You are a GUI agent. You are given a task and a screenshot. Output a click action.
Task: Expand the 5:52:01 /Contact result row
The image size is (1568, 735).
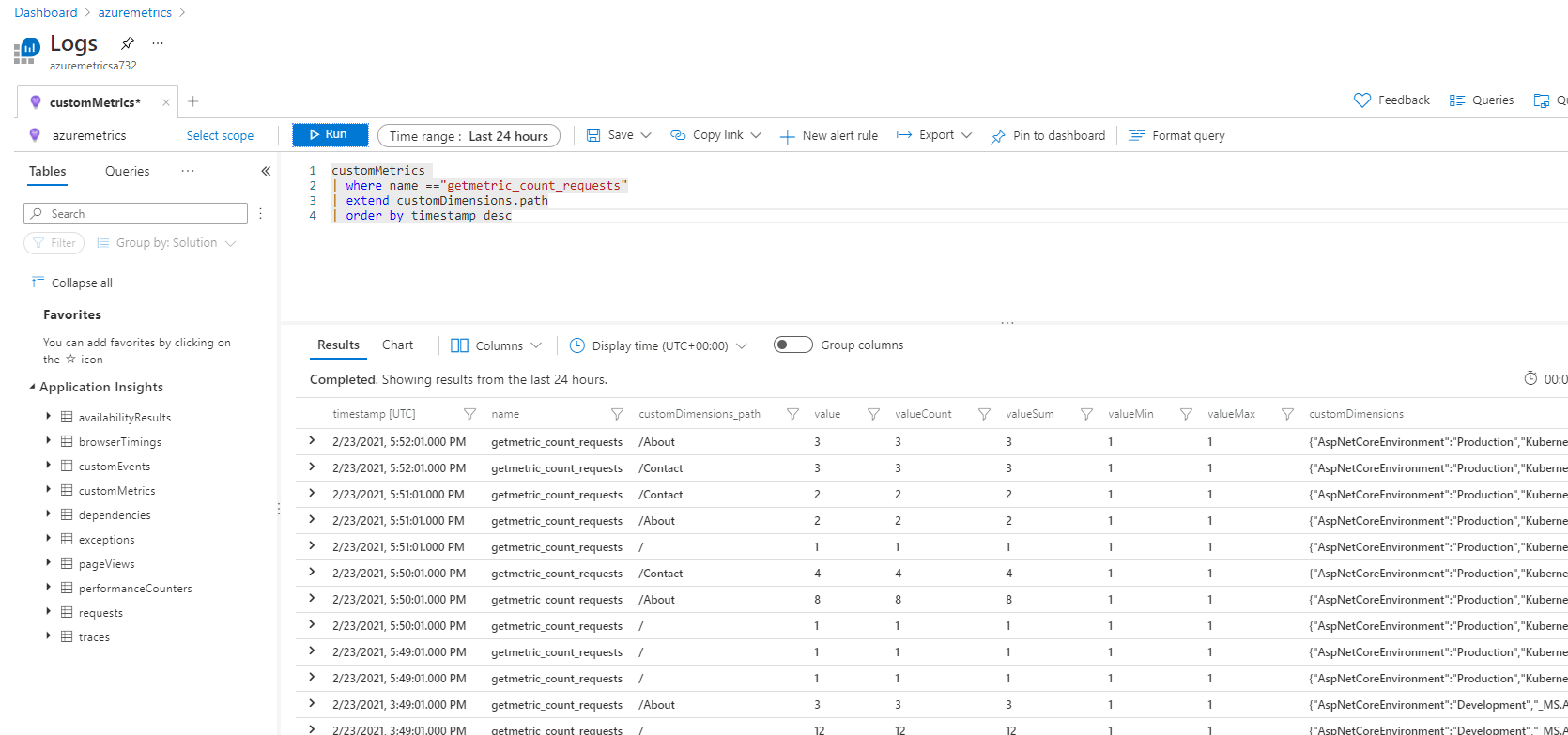coord(312,467)
